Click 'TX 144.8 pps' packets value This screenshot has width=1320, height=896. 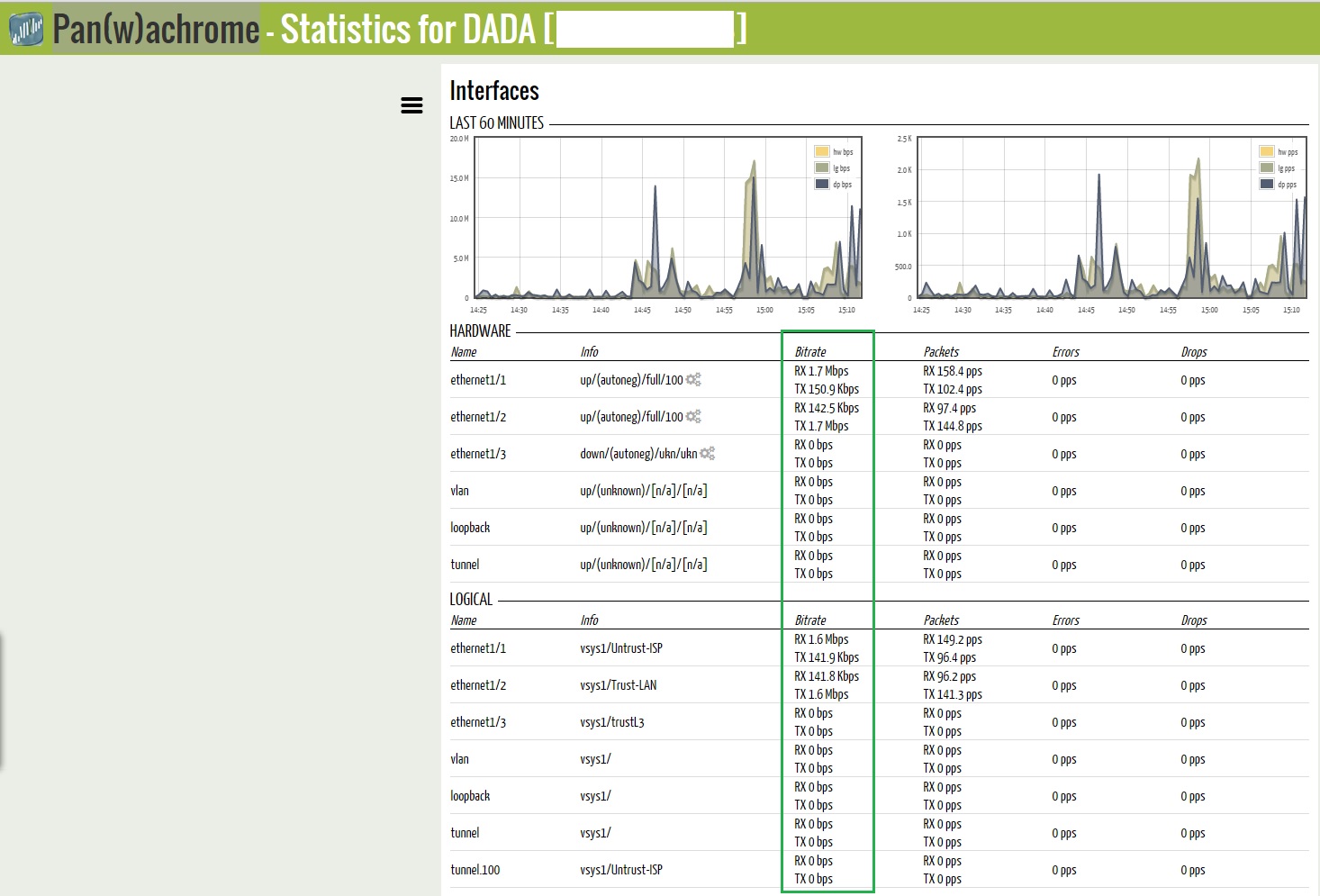tap(953, 426)
